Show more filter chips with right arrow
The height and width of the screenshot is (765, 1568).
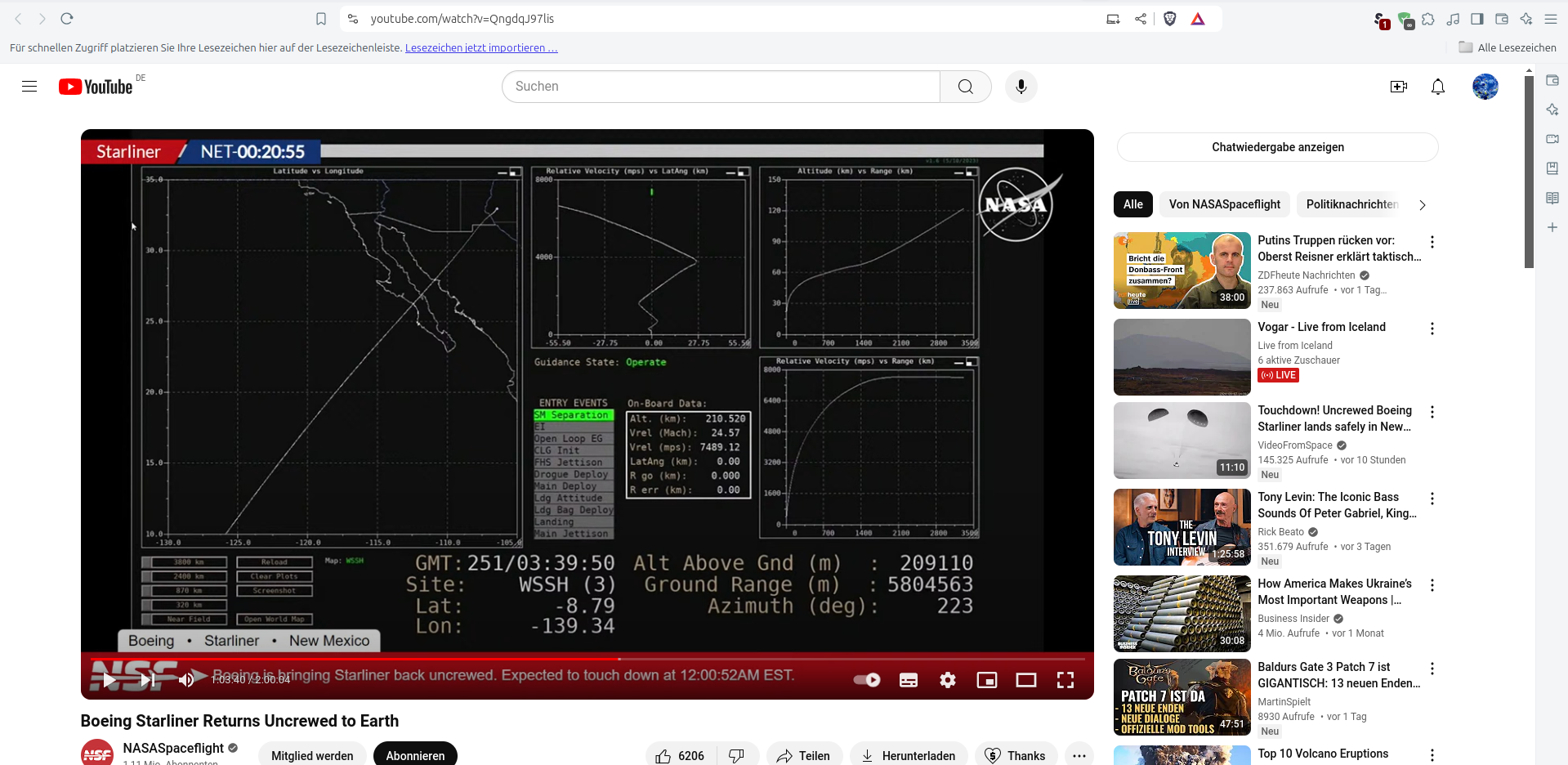(1423, 205)
